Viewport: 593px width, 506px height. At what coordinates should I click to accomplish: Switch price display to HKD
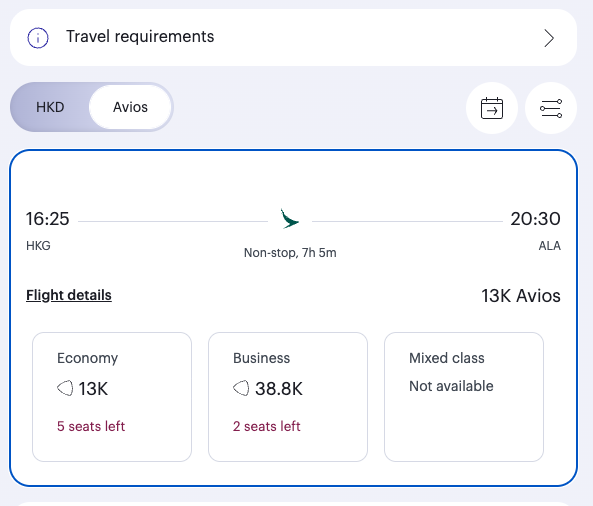click(50, 107)
